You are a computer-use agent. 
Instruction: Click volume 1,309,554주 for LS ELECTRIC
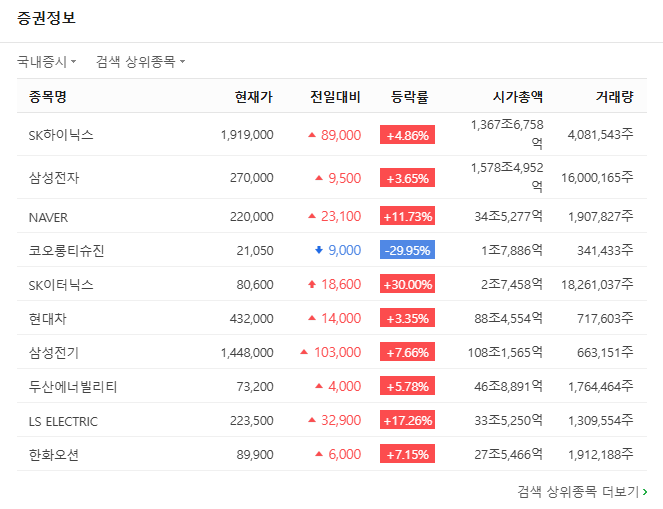pos(600,421)
